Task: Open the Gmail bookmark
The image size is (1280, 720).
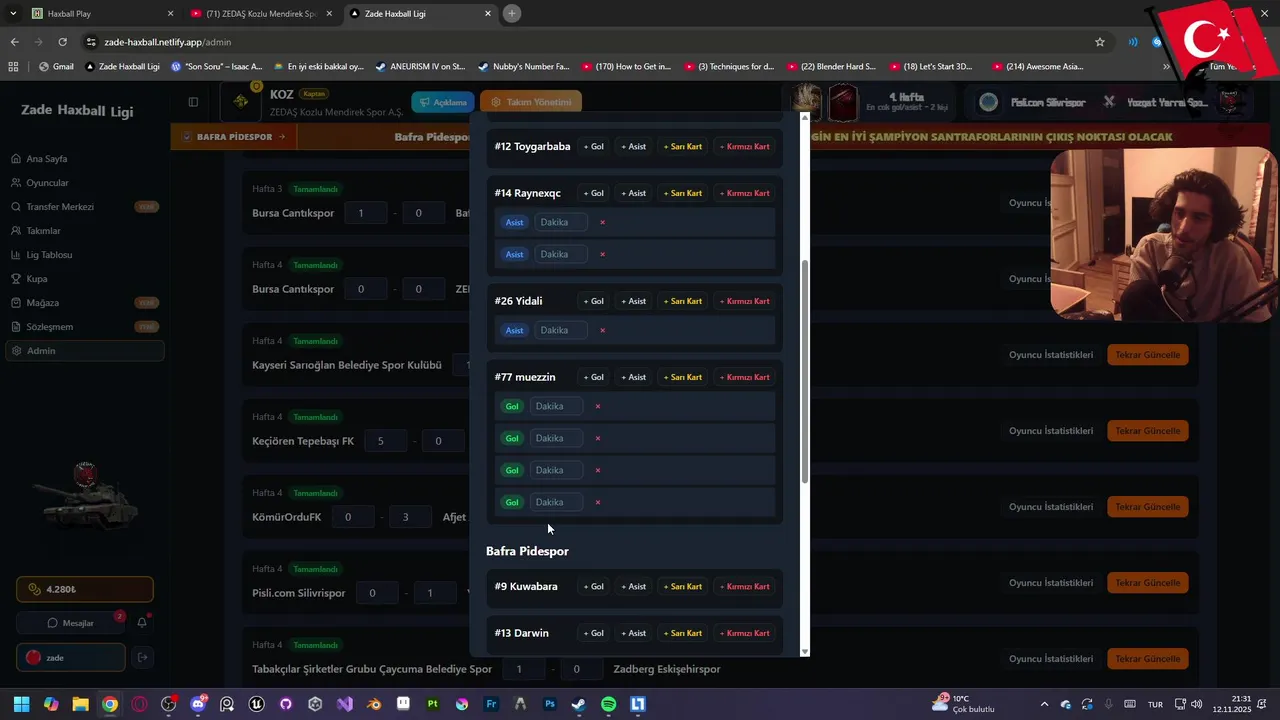Action: (56, 67)
